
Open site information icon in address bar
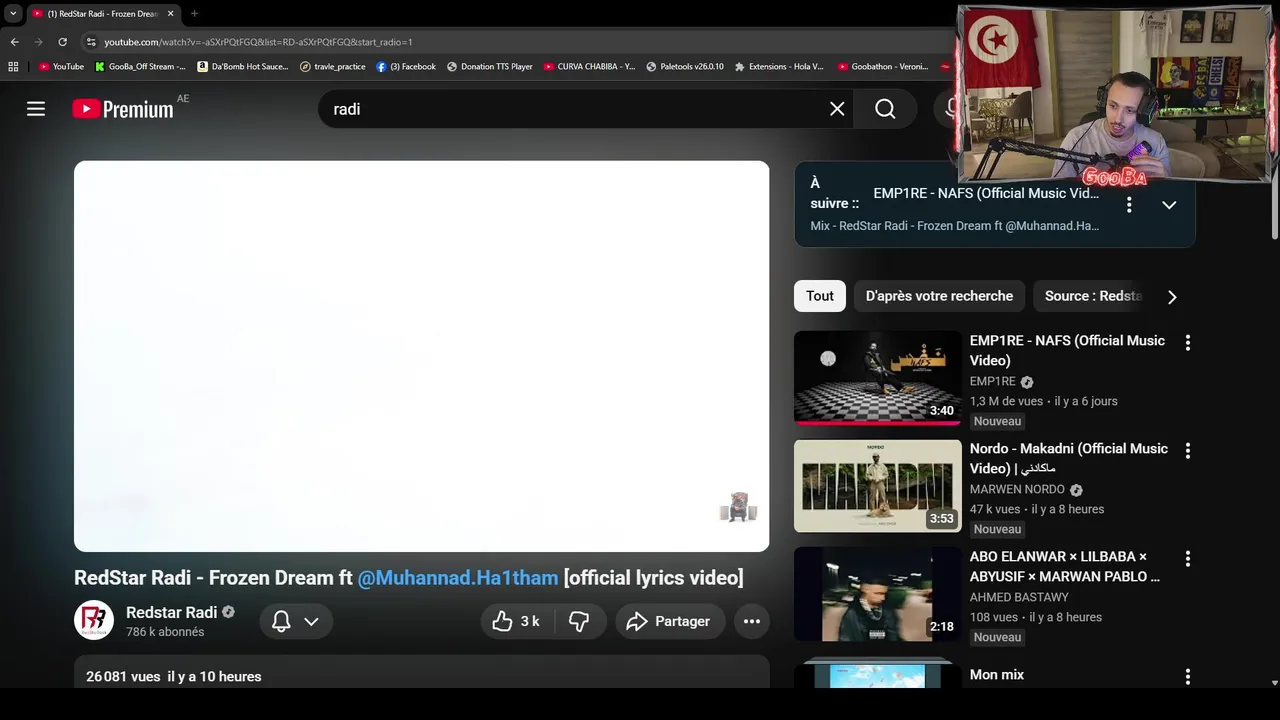pyautogui.click(x=91, y=42)
